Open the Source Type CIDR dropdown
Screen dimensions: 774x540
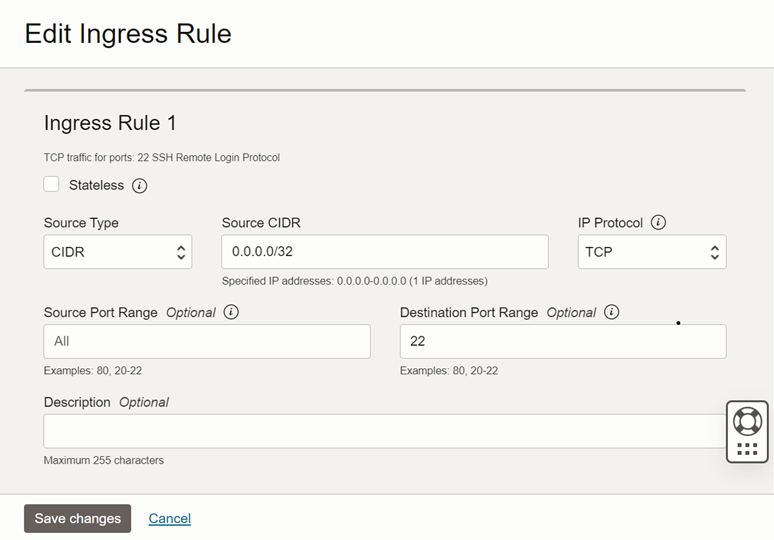coord(117,252)
